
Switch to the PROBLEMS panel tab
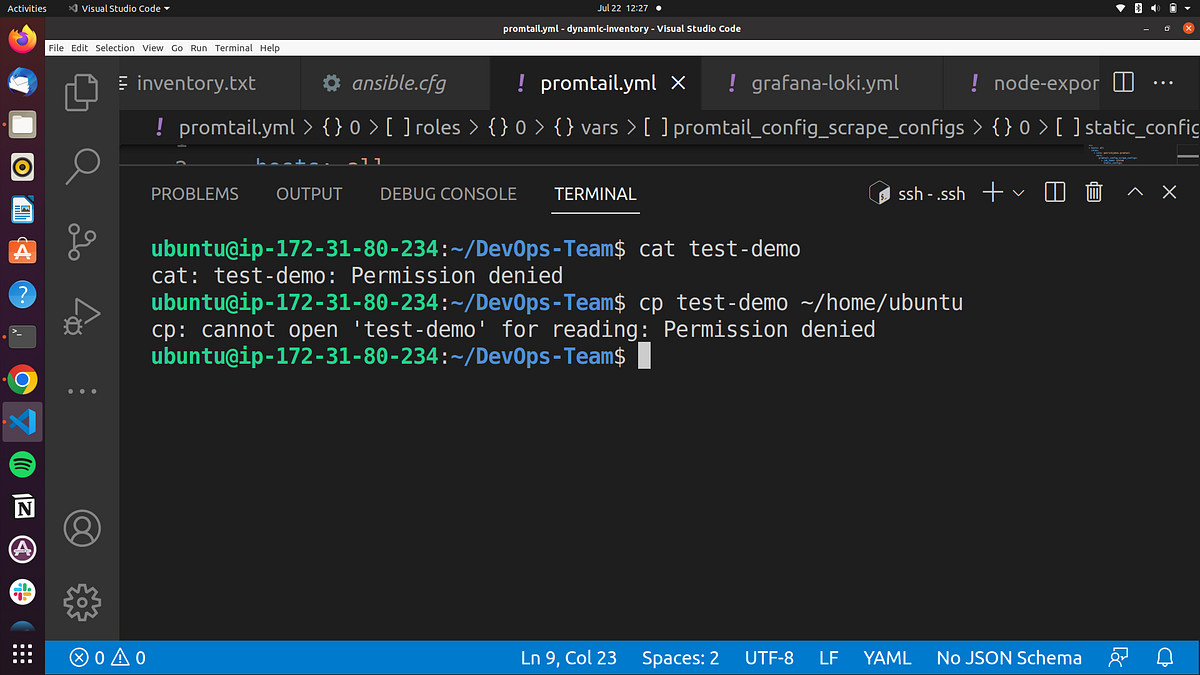pos(195,194)
